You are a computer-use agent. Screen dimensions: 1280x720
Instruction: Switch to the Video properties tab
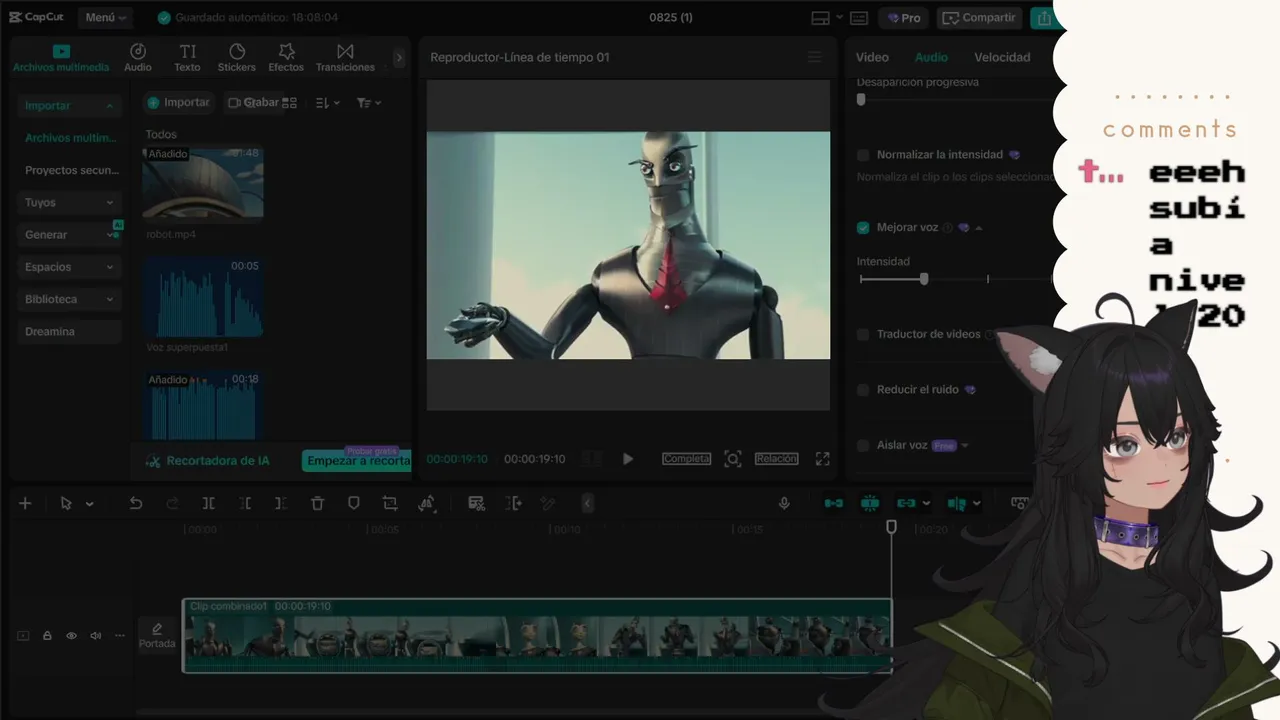click(x=872, y=57)
